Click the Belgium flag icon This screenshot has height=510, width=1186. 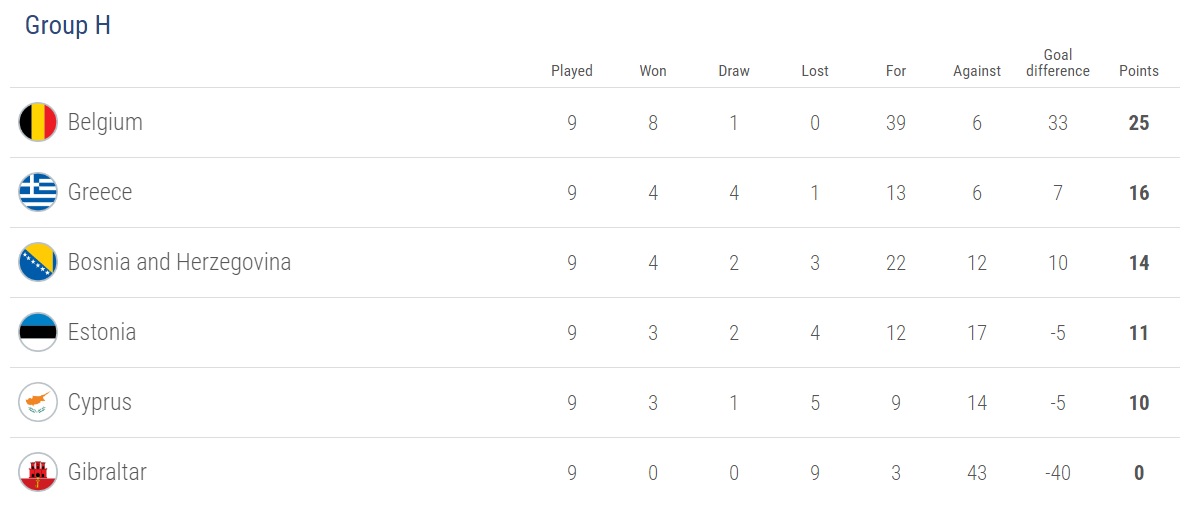point(38,122)
